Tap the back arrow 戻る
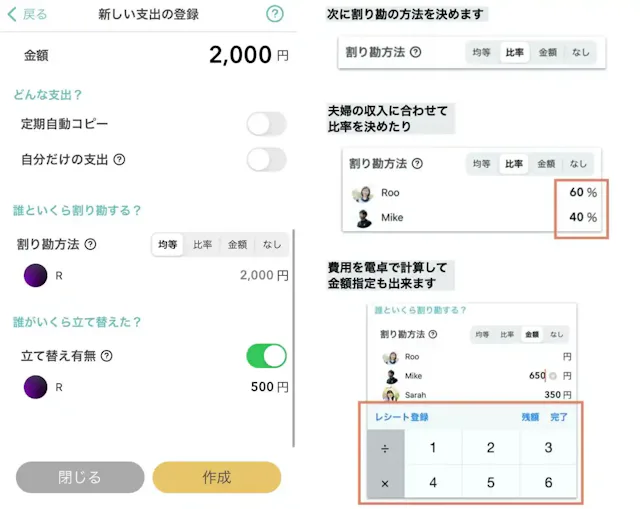 28,15
